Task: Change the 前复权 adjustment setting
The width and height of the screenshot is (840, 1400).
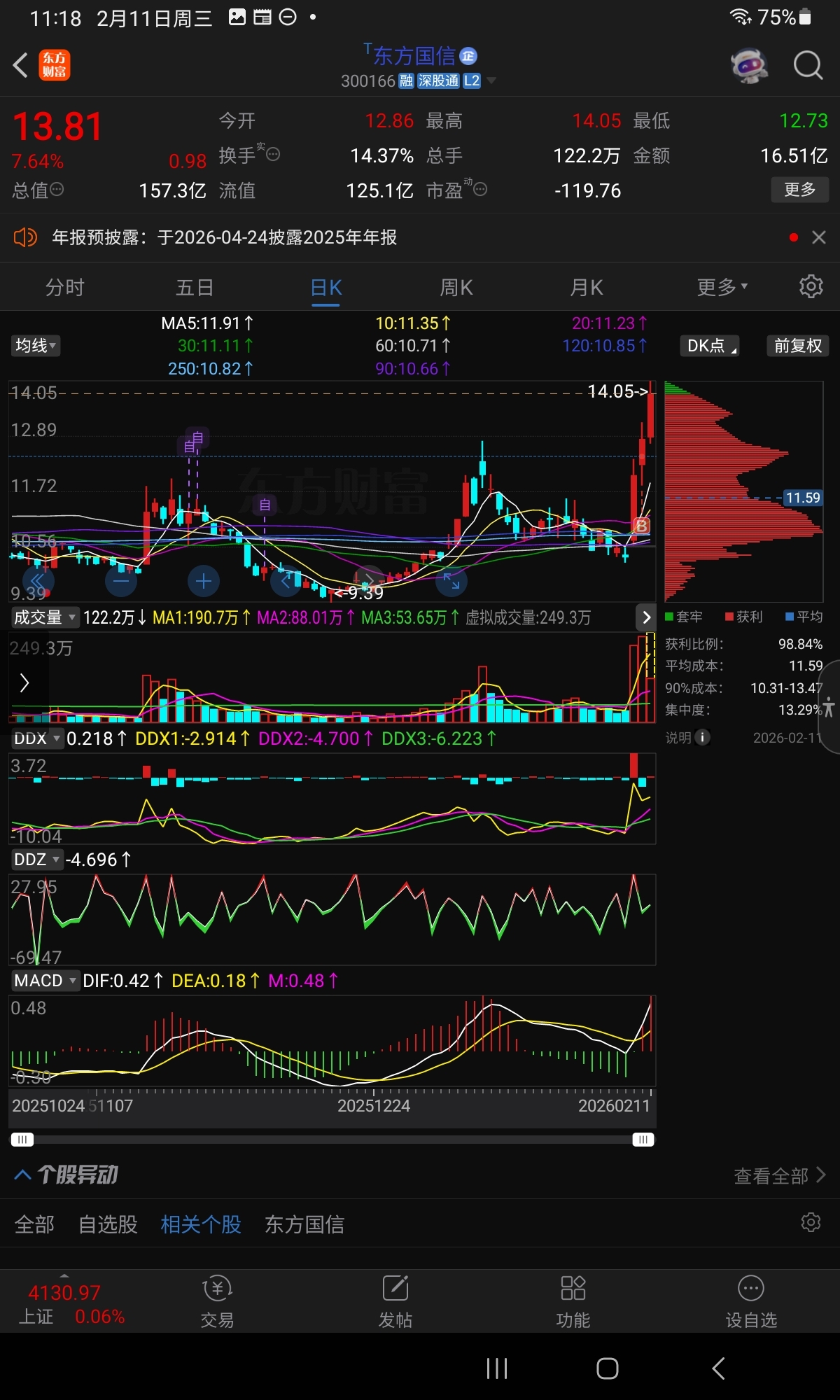Action: pos(797,346)
